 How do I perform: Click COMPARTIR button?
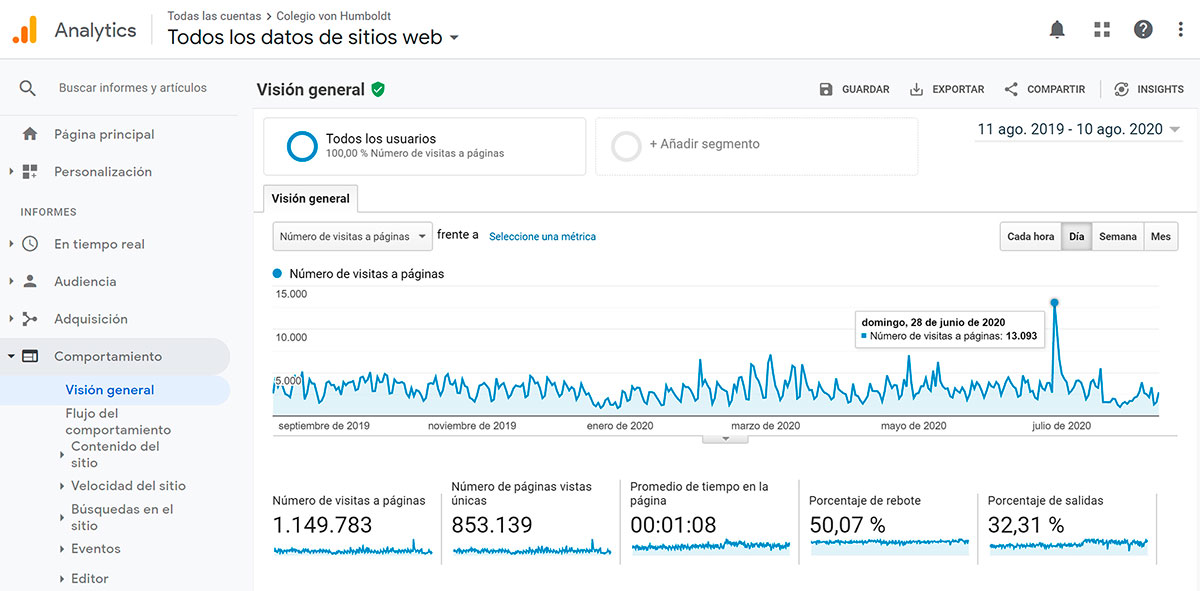point(1044,89)
